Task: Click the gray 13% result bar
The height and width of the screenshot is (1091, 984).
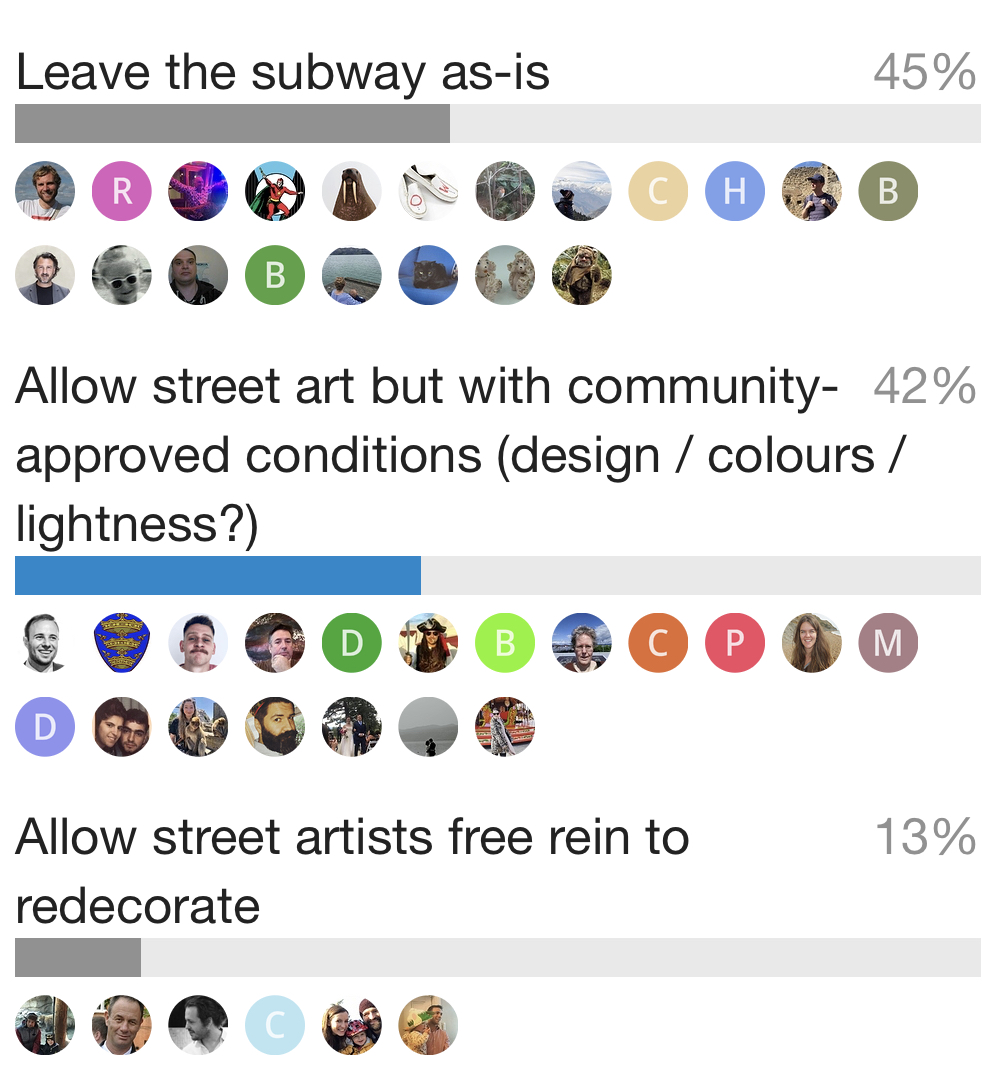Action: 78,957
